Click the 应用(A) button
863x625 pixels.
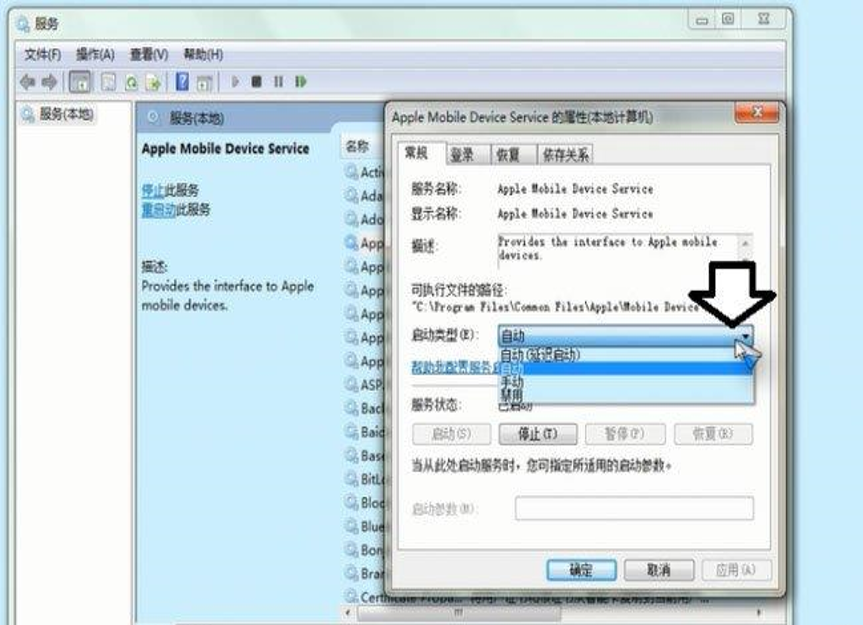pyautogui.click(x=736, y=570)
